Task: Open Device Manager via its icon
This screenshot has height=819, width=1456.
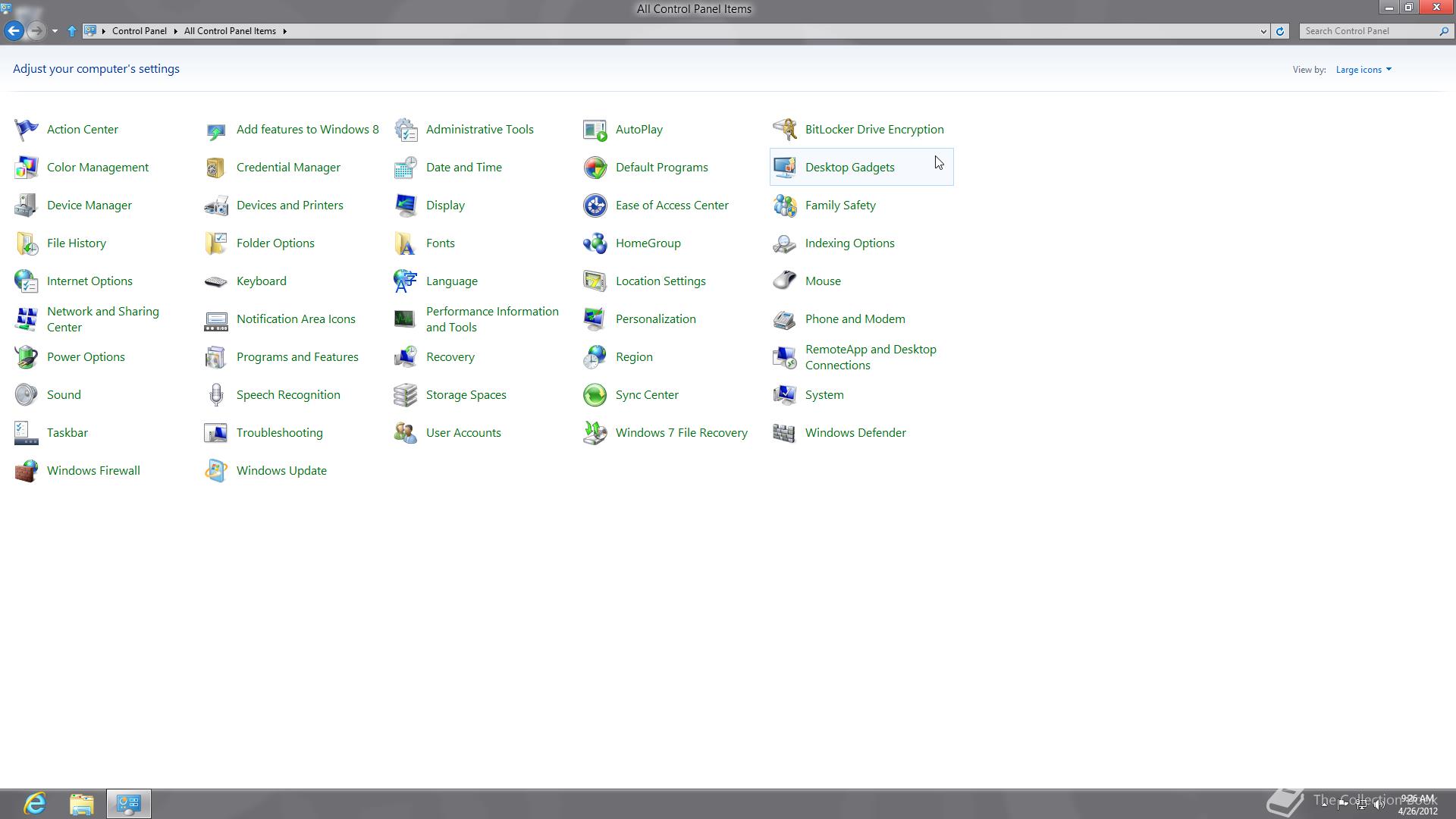Action: (27, 206)
